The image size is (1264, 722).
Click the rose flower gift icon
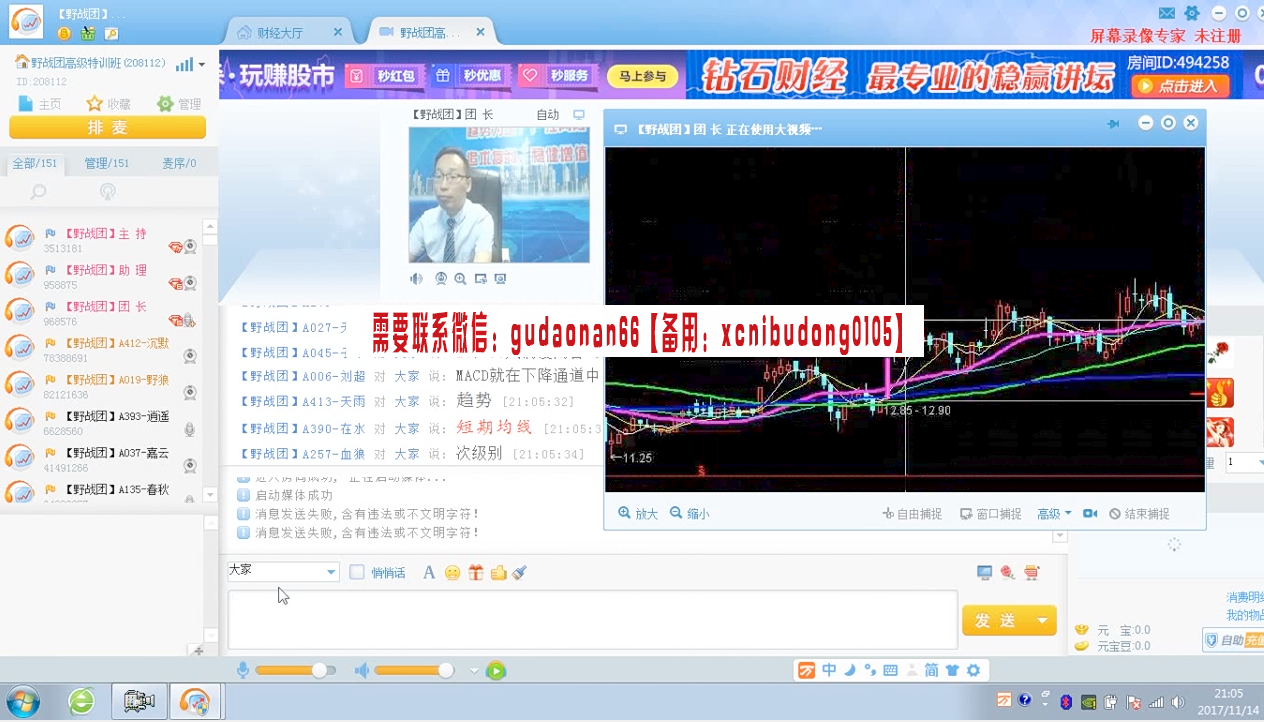(x=1219, y=352)
